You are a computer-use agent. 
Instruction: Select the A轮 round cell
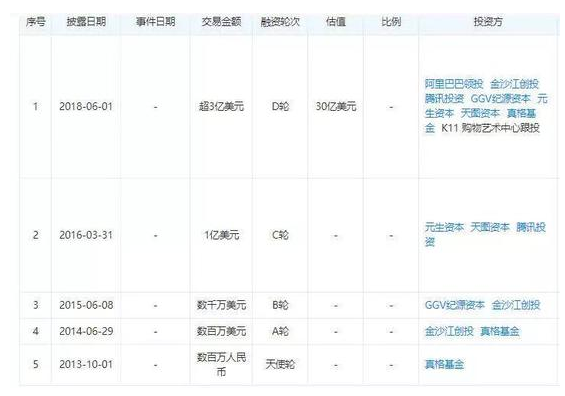click(280, 331)
